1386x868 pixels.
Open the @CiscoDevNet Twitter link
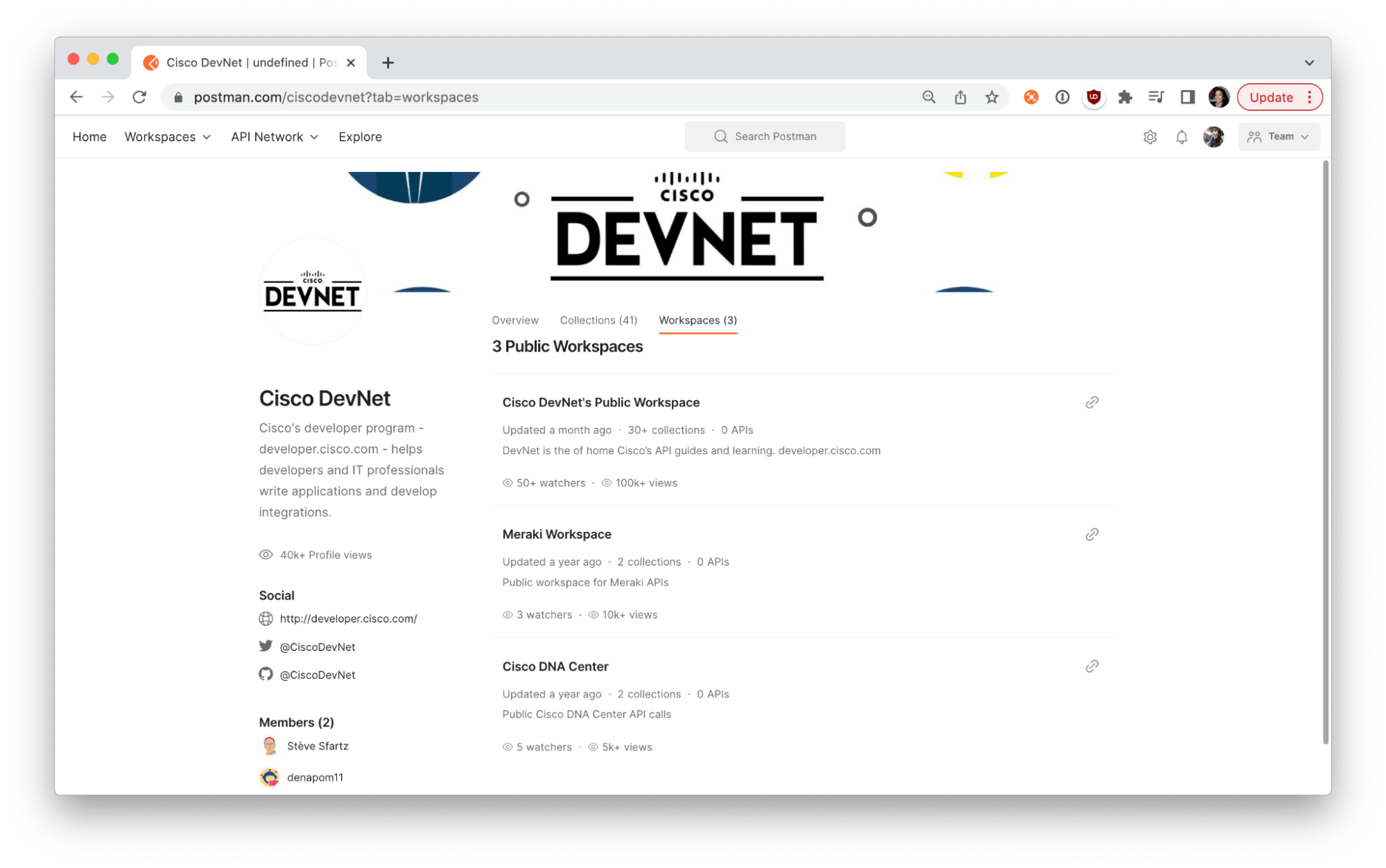pos(318,647)
